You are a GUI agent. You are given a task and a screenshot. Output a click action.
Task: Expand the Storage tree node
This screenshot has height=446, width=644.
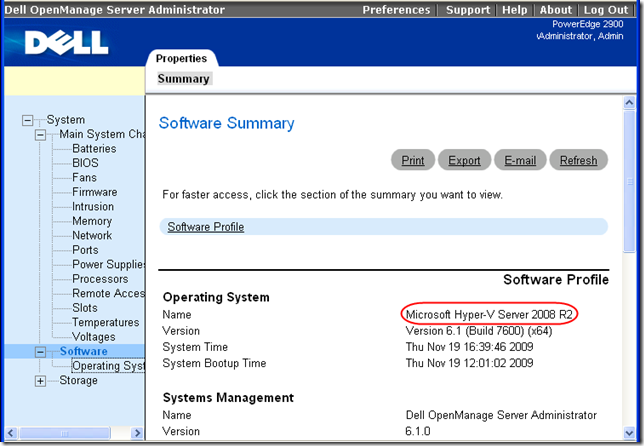(40, 381)
